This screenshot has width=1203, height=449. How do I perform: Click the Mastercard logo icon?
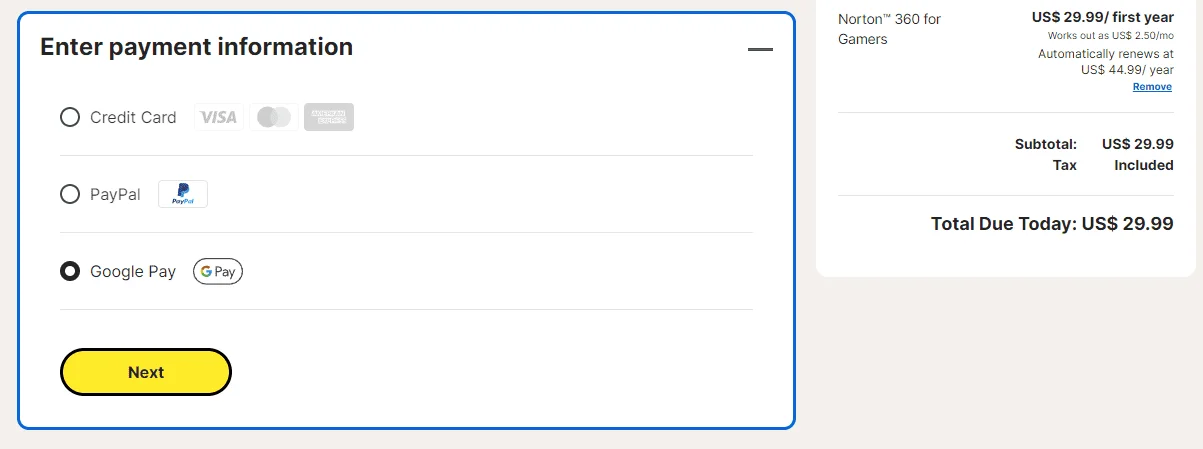pyautogui.click(x=274, y=117)
